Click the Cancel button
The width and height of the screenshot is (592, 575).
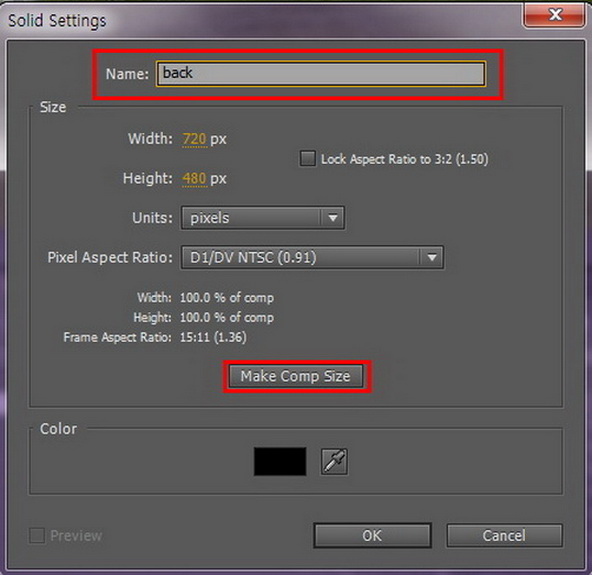[504, 535]
